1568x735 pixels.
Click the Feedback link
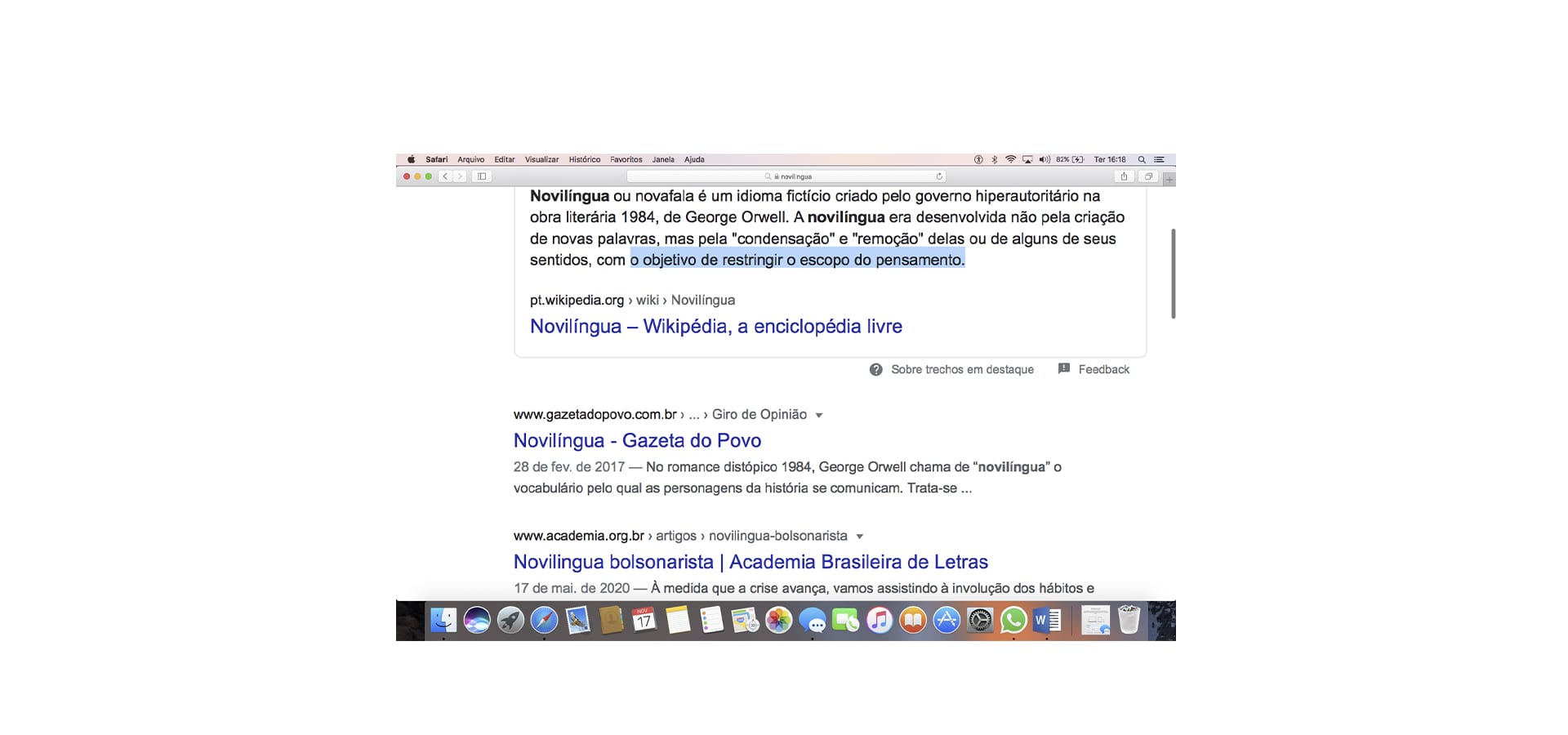coord(1104,370)
